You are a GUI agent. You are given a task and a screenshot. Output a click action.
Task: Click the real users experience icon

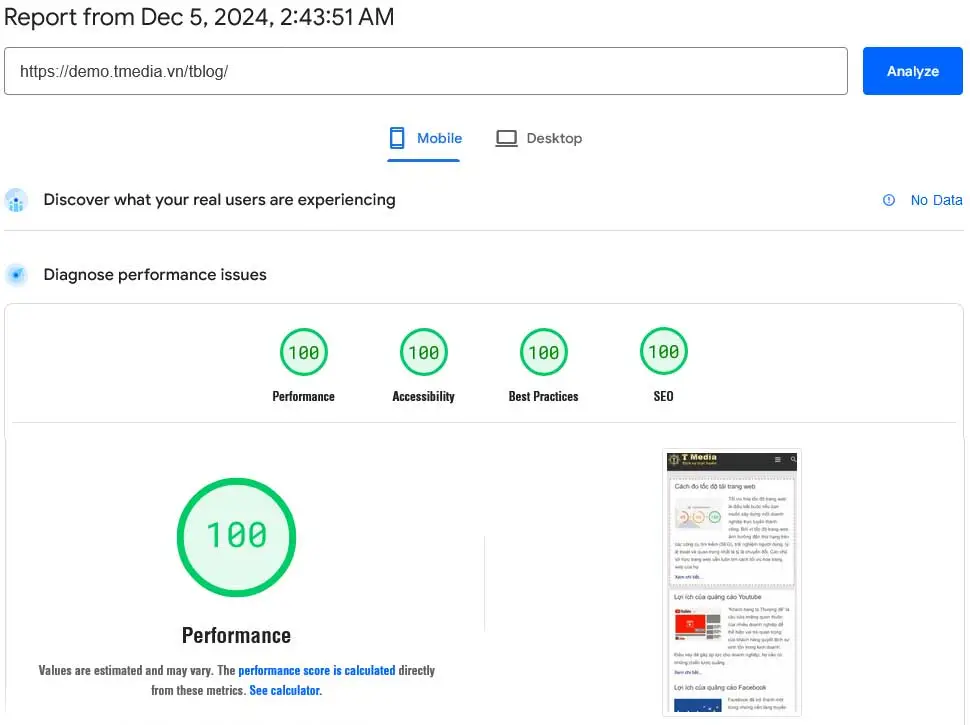click(x=16, y=200)
